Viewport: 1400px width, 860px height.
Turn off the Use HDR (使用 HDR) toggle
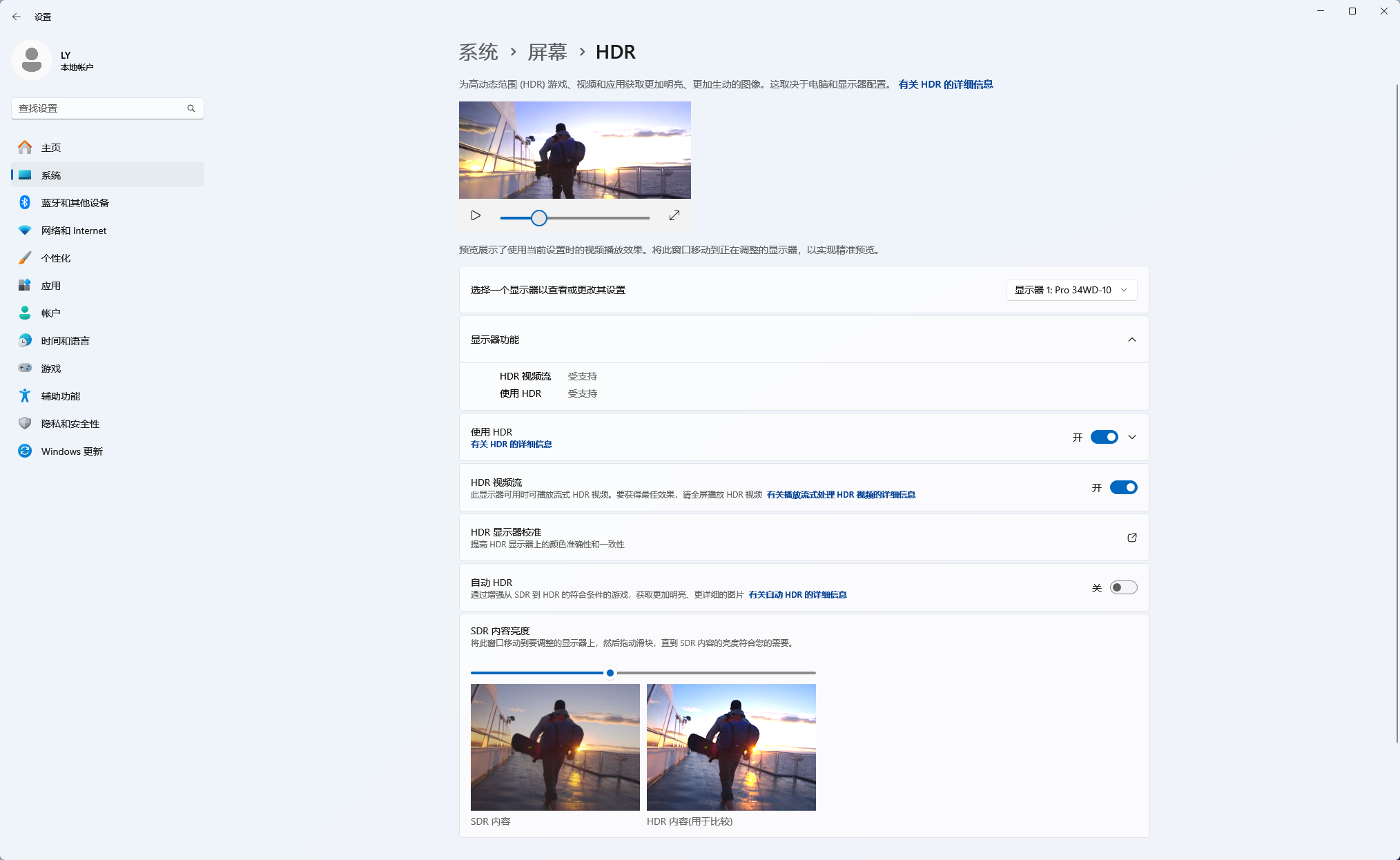1104,437
